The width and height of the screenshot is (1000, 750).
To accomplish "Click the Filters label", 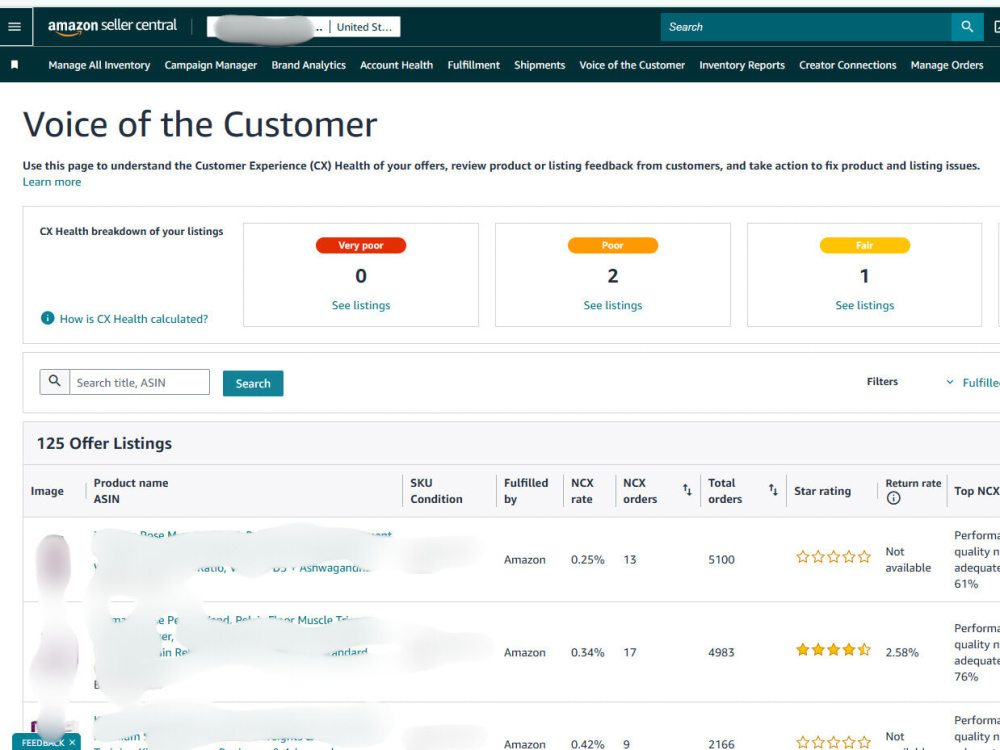I will click(882, 381).
